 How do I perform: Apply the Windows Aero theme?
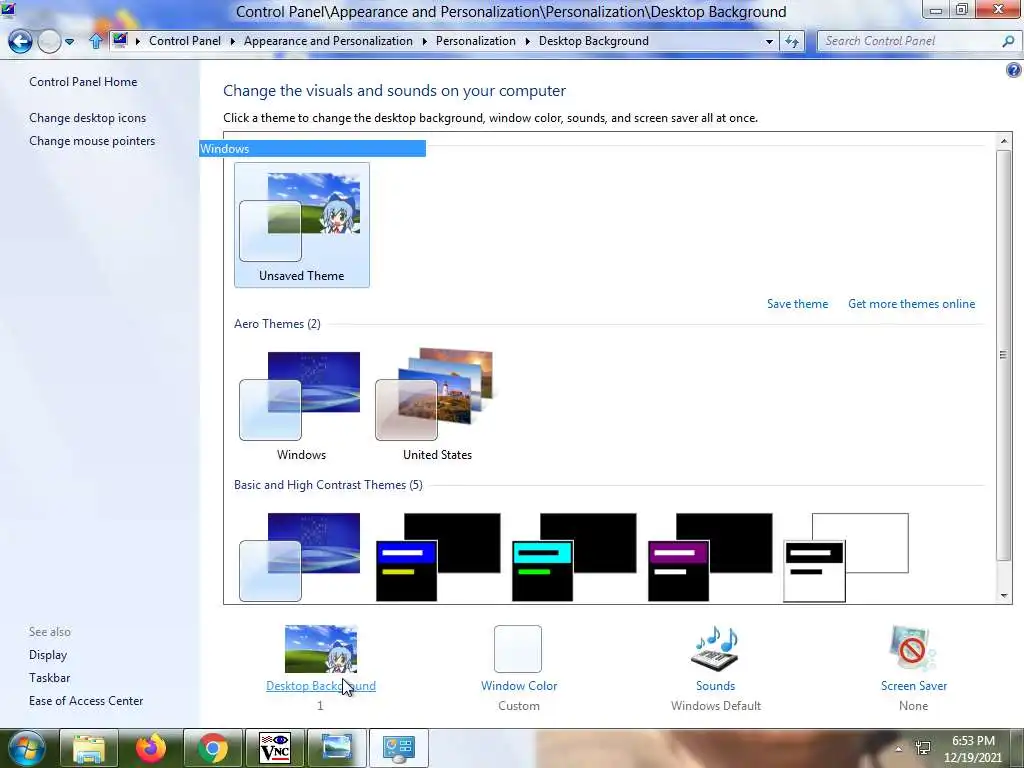300,405
